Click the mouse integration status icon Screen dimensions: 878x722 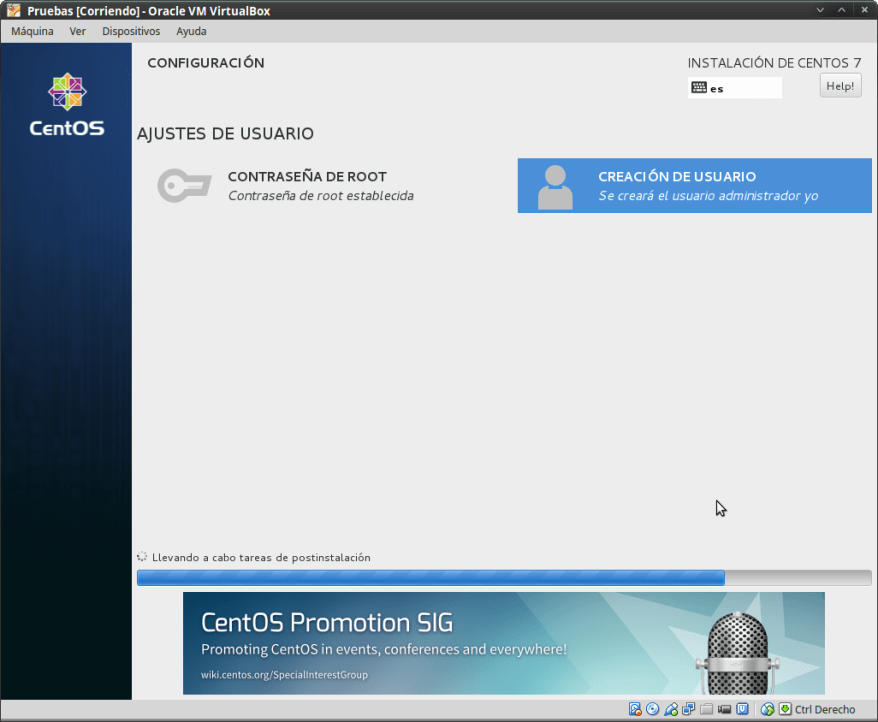768,708
